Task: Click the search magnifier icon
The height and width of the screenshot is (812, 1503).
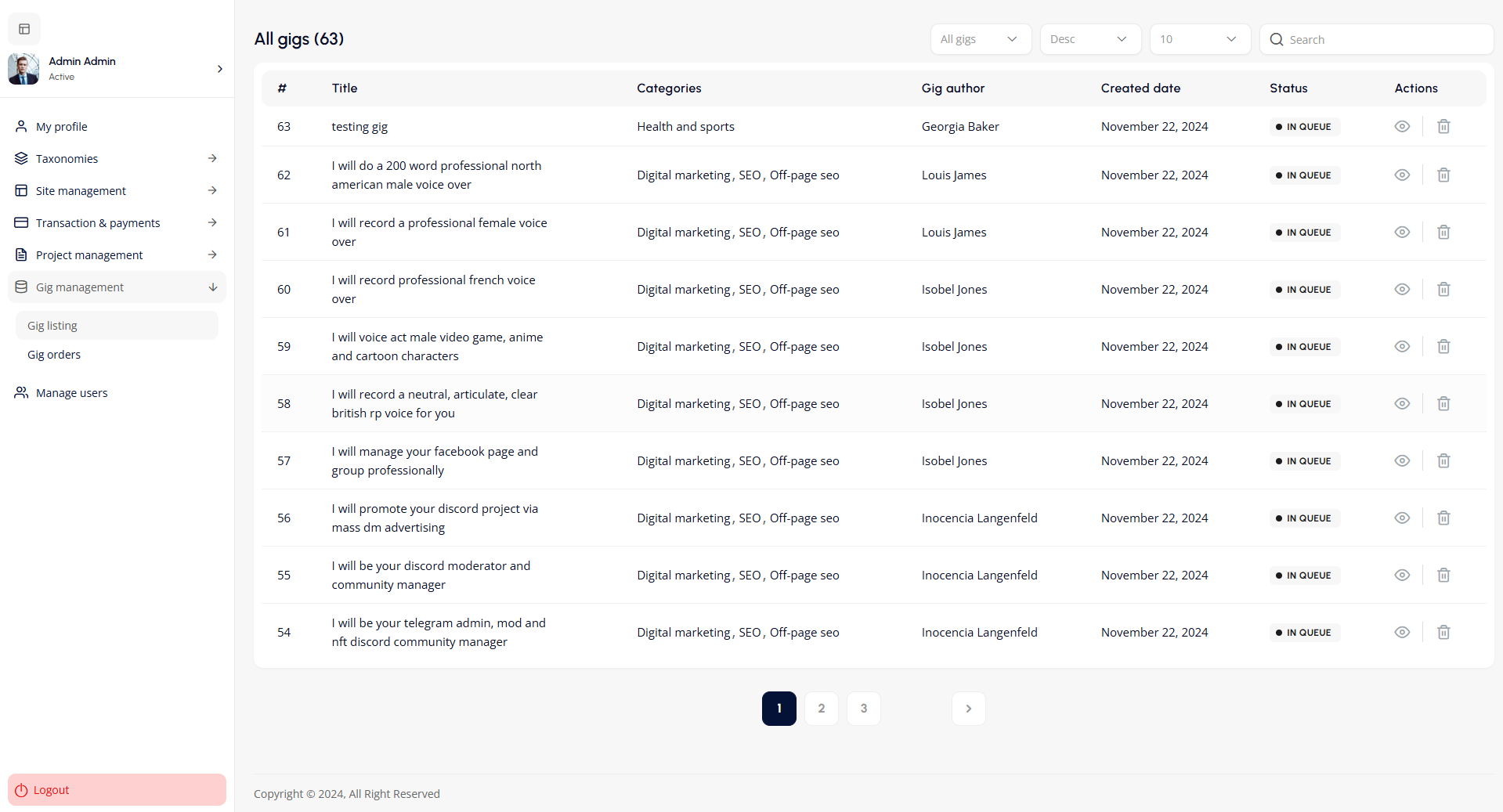Action: pos(1276,39)
